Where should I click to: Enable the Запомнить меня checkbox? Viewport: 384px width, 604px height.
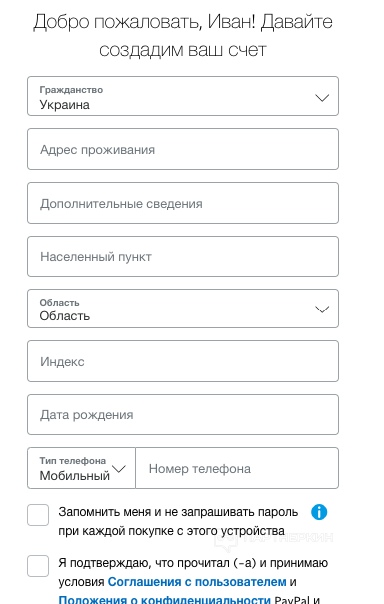(x=38, y=515)
